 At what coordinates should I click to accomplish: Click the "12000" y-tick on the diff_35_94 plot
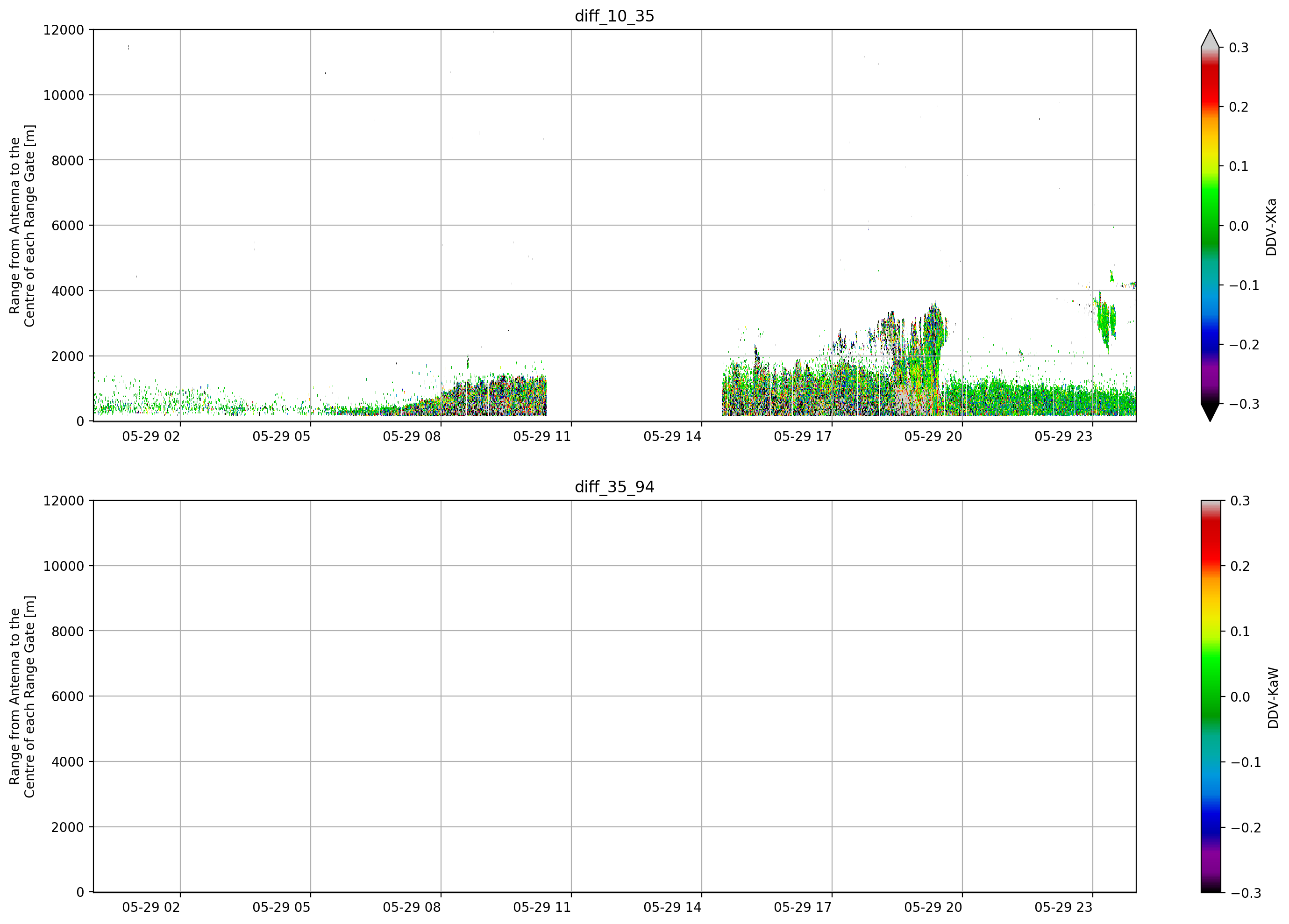(x=64, y=501)
